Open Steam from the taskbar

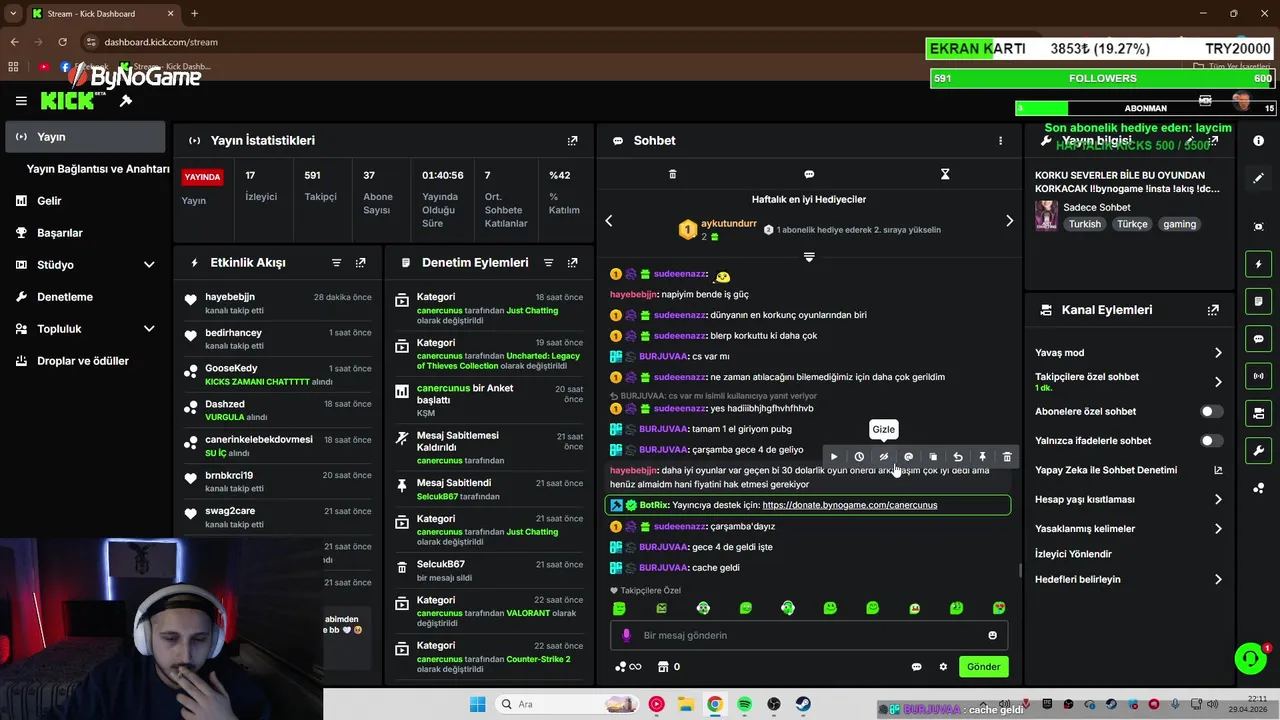click(803, 704)
